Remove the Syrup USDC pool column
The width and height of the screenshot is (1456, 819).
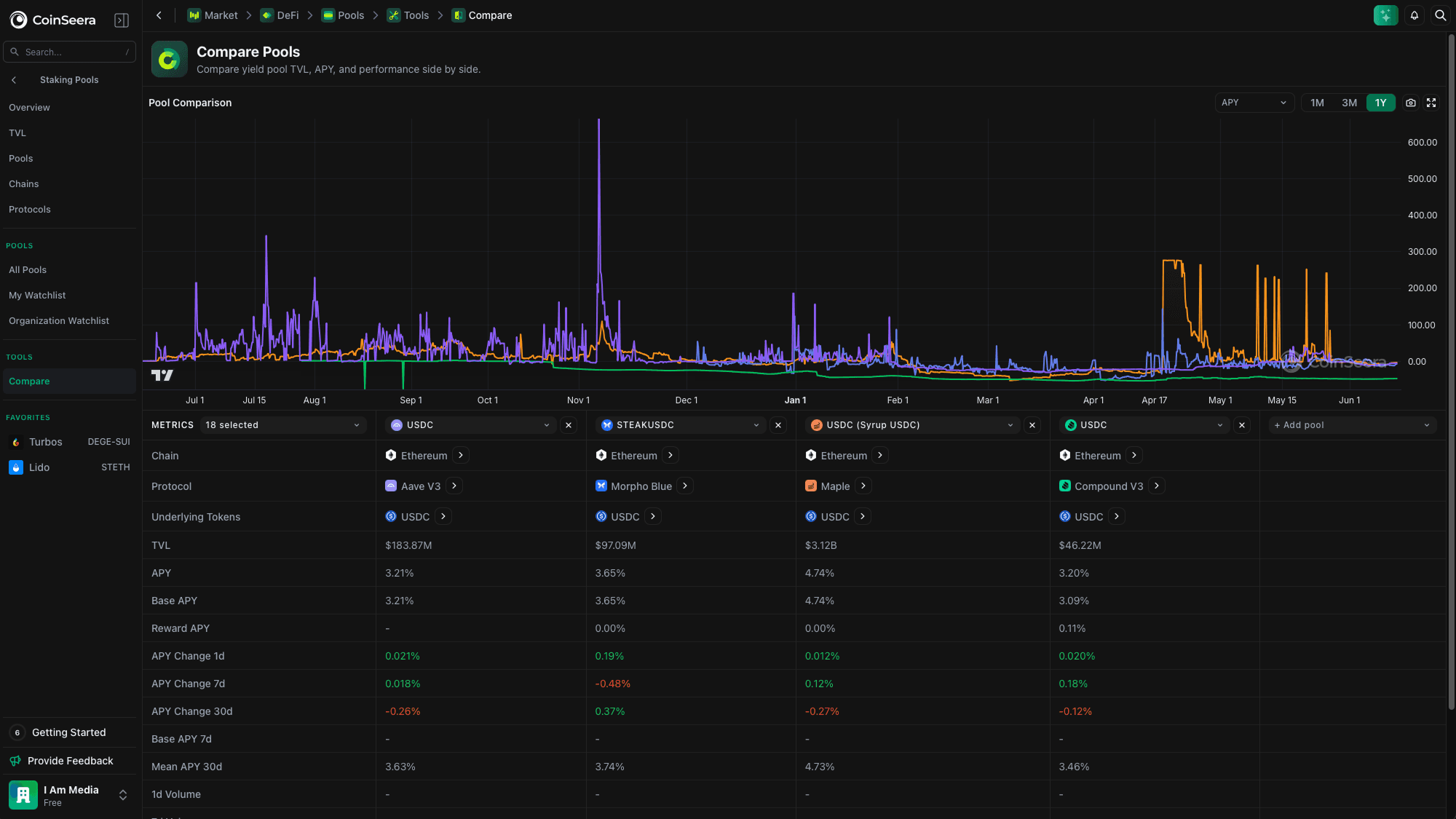click(1032, 425)
